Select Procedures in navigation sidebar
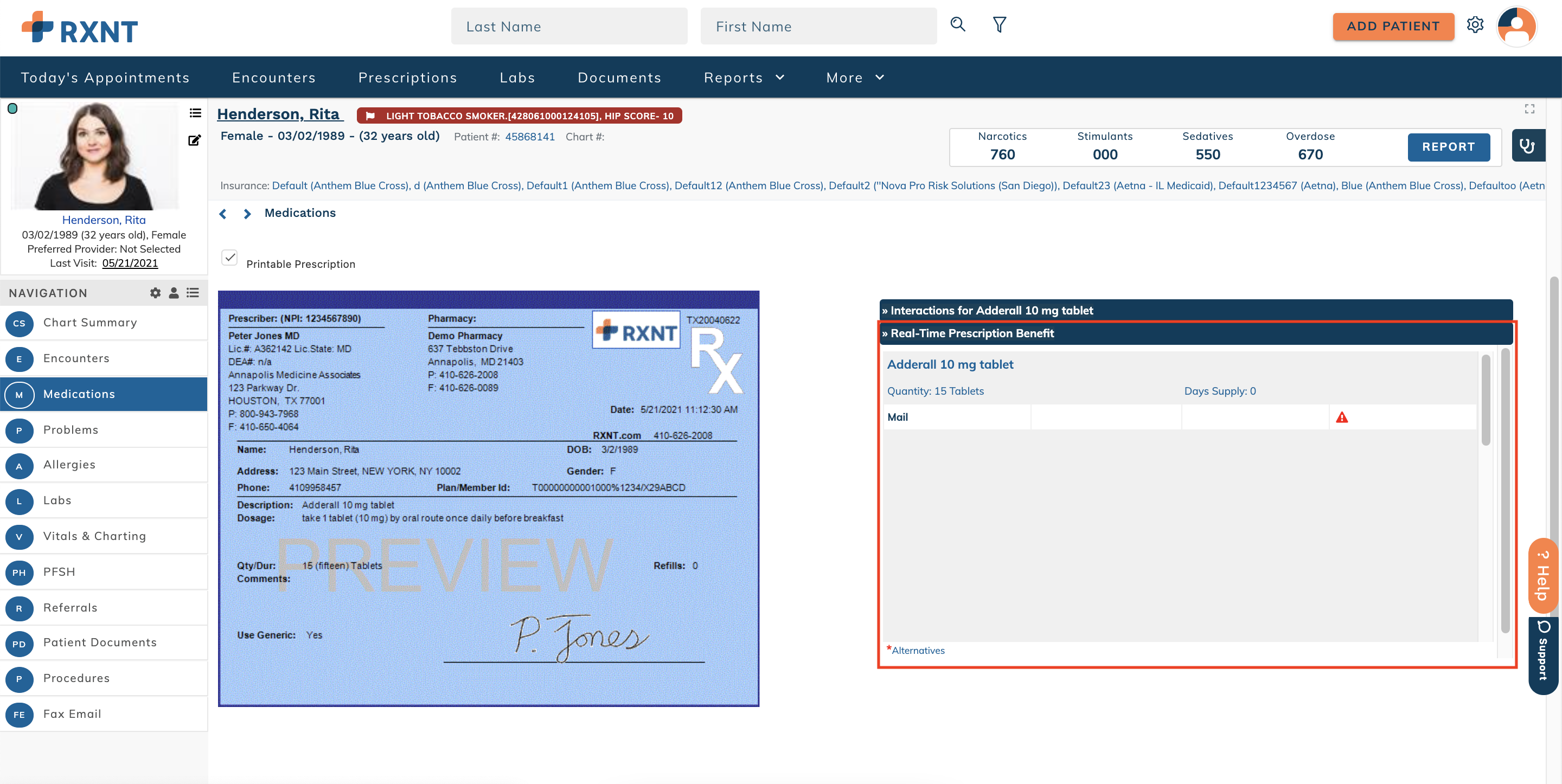 tap(104, 678)
